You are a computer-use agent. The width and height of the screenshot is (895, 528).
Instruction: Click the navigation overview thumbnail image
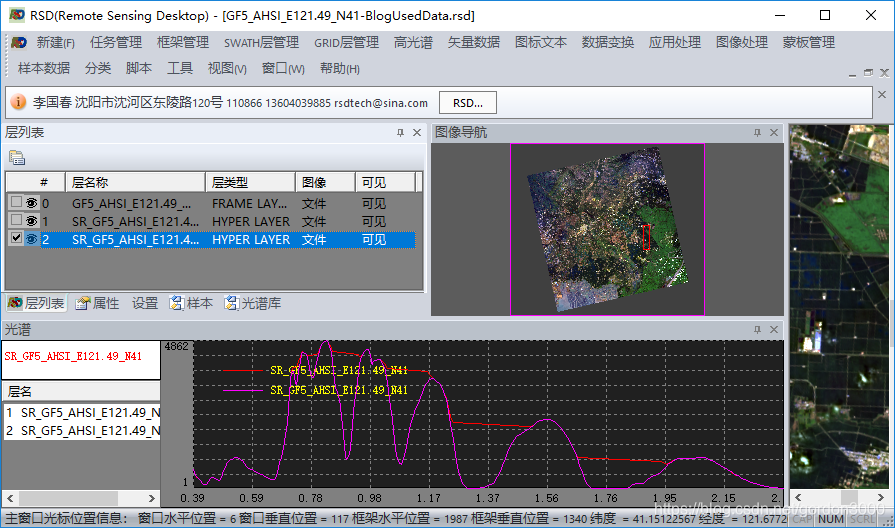[607, 229]
